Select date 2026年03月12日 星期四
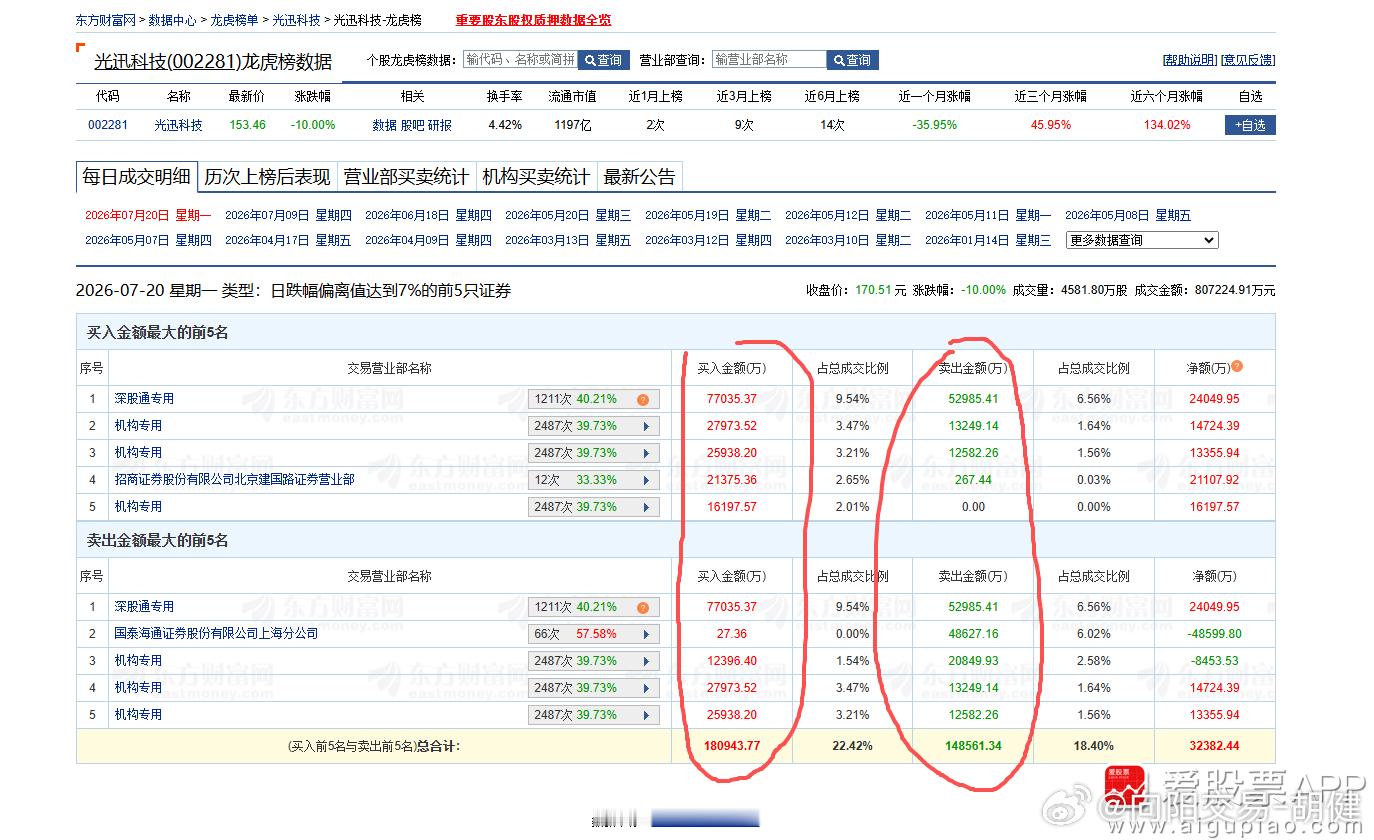 [708, 240]
